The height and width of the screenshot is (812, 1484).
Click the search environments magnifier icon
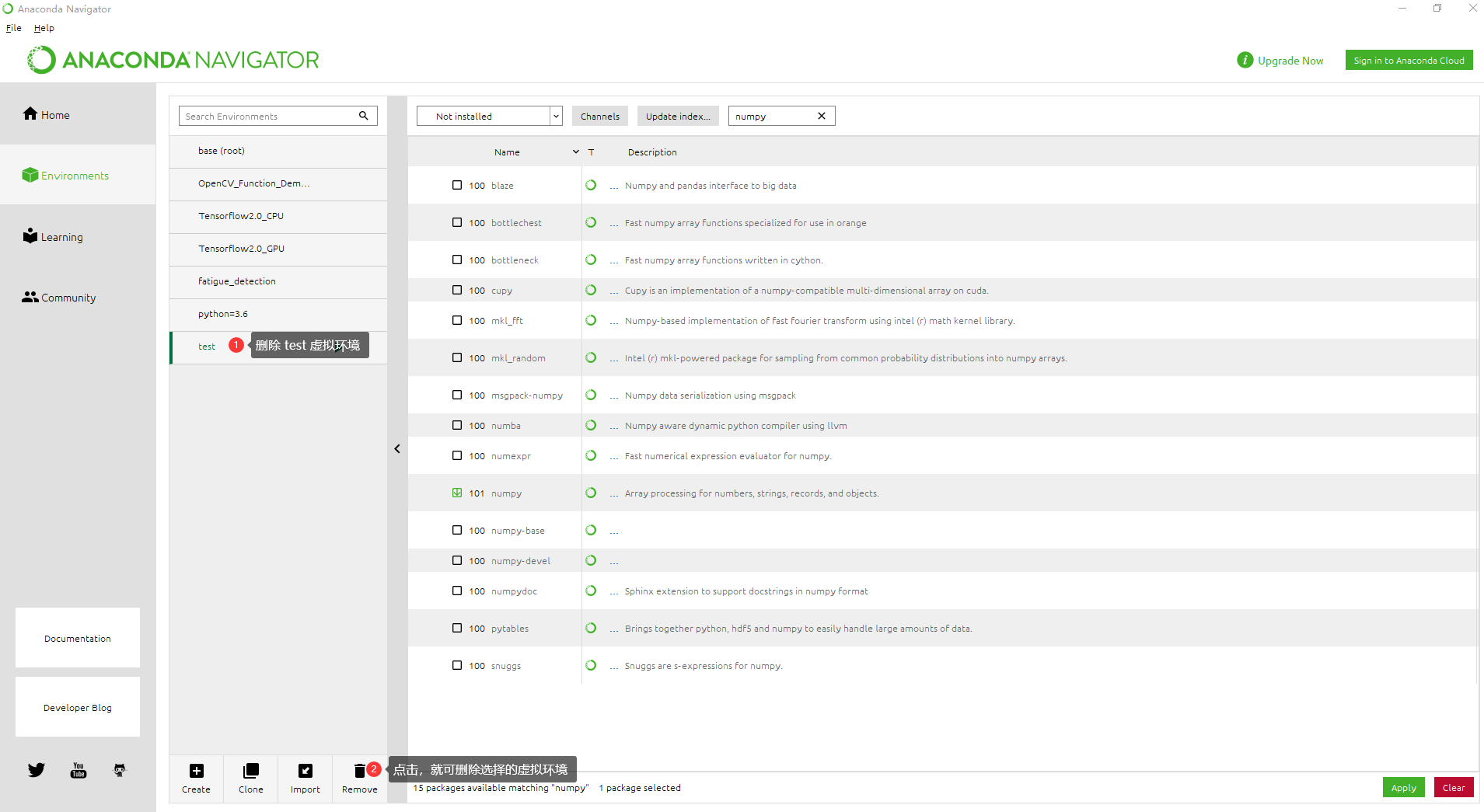pos(363,116)
